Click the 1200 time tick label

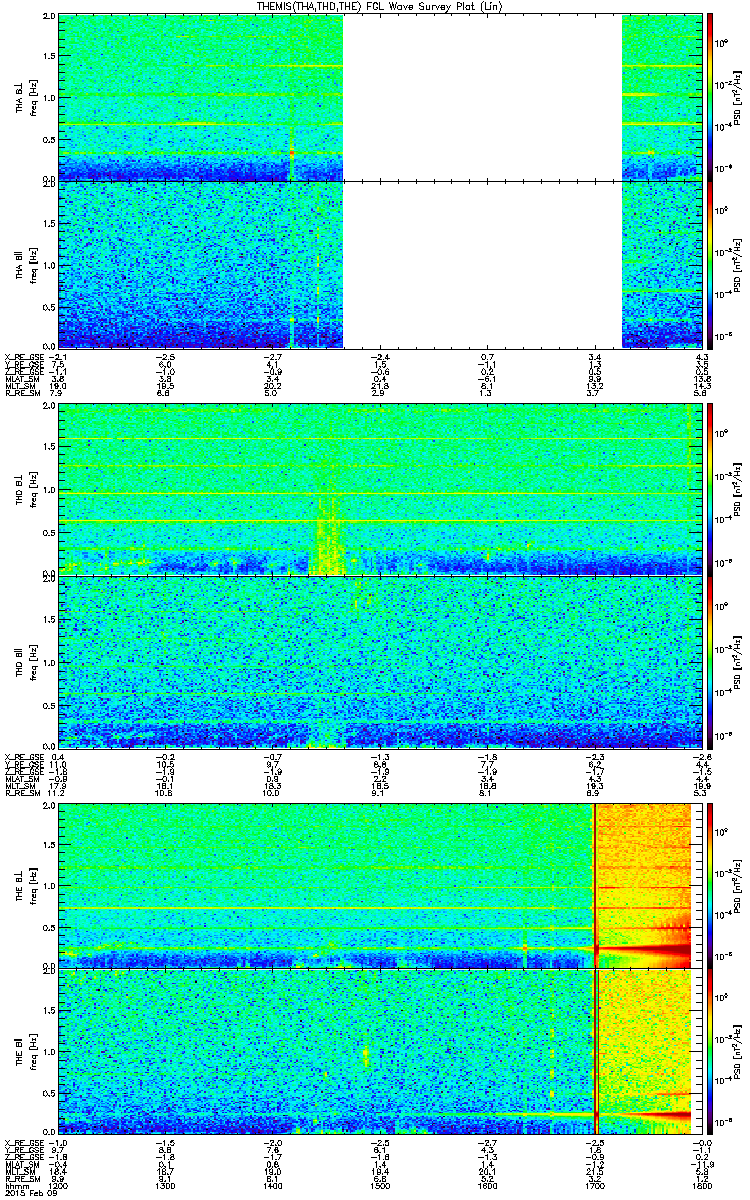[x=57, y=1184]
